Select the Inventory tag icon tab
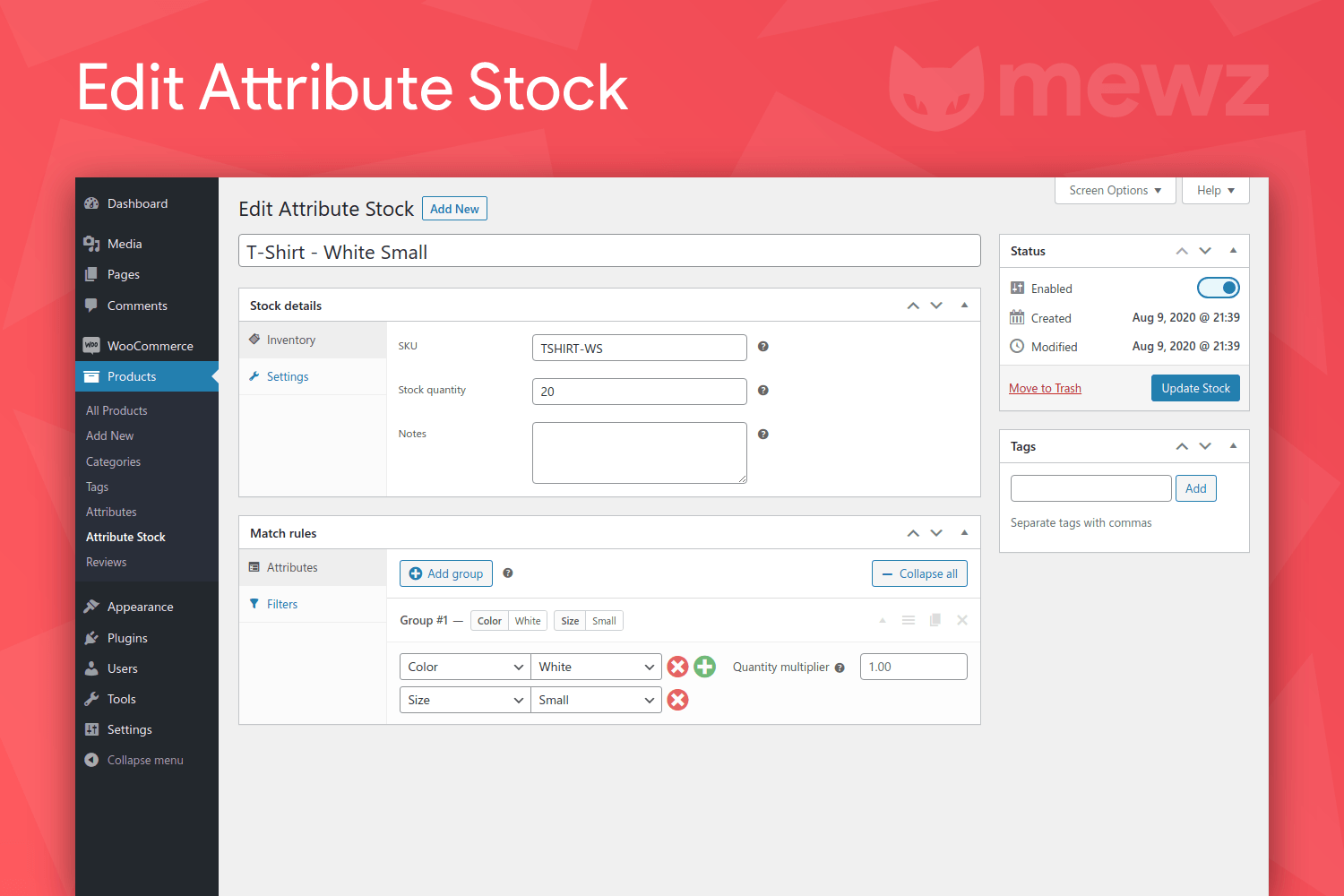This screenshot has height=896, width=1344. coord(254,340)
